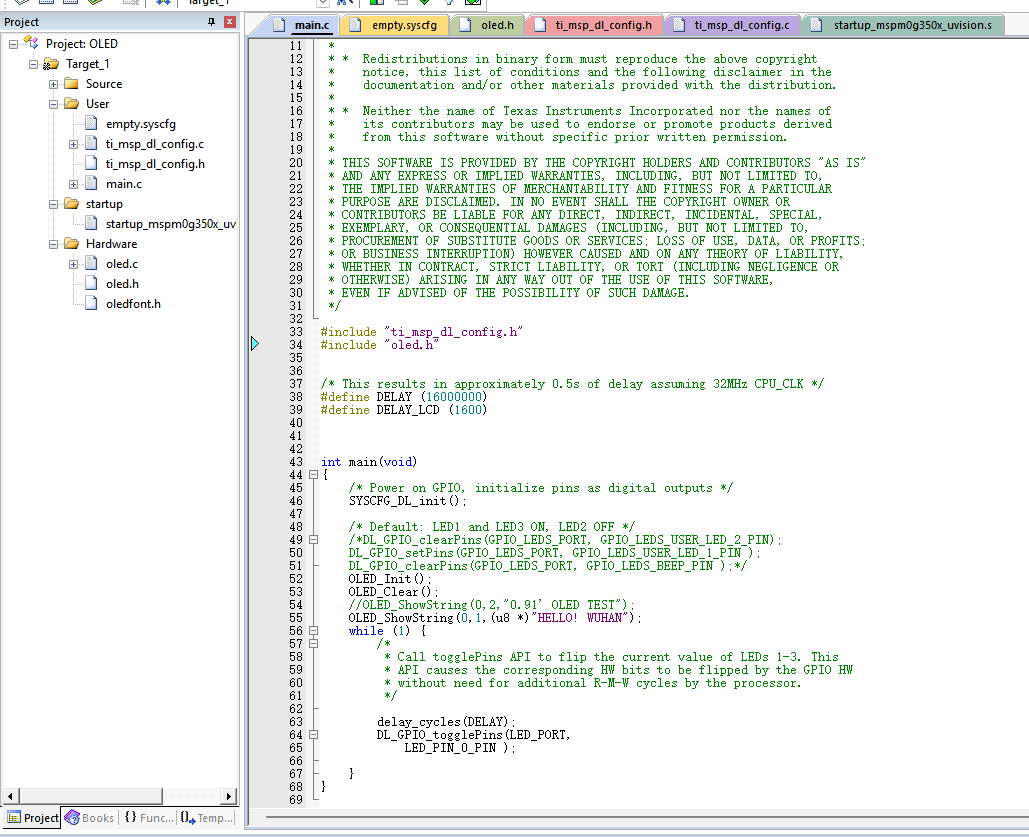The width and height of the screenshot is (1029, 837).
Task: Fold the comment block at line 49
Action: tap(314, 540)
